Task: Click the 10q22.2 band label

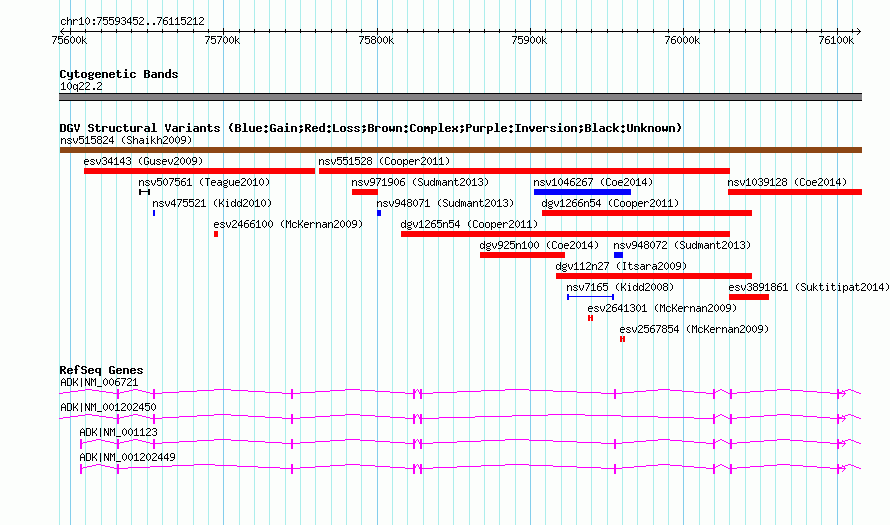Action: [x=81, y=86]
